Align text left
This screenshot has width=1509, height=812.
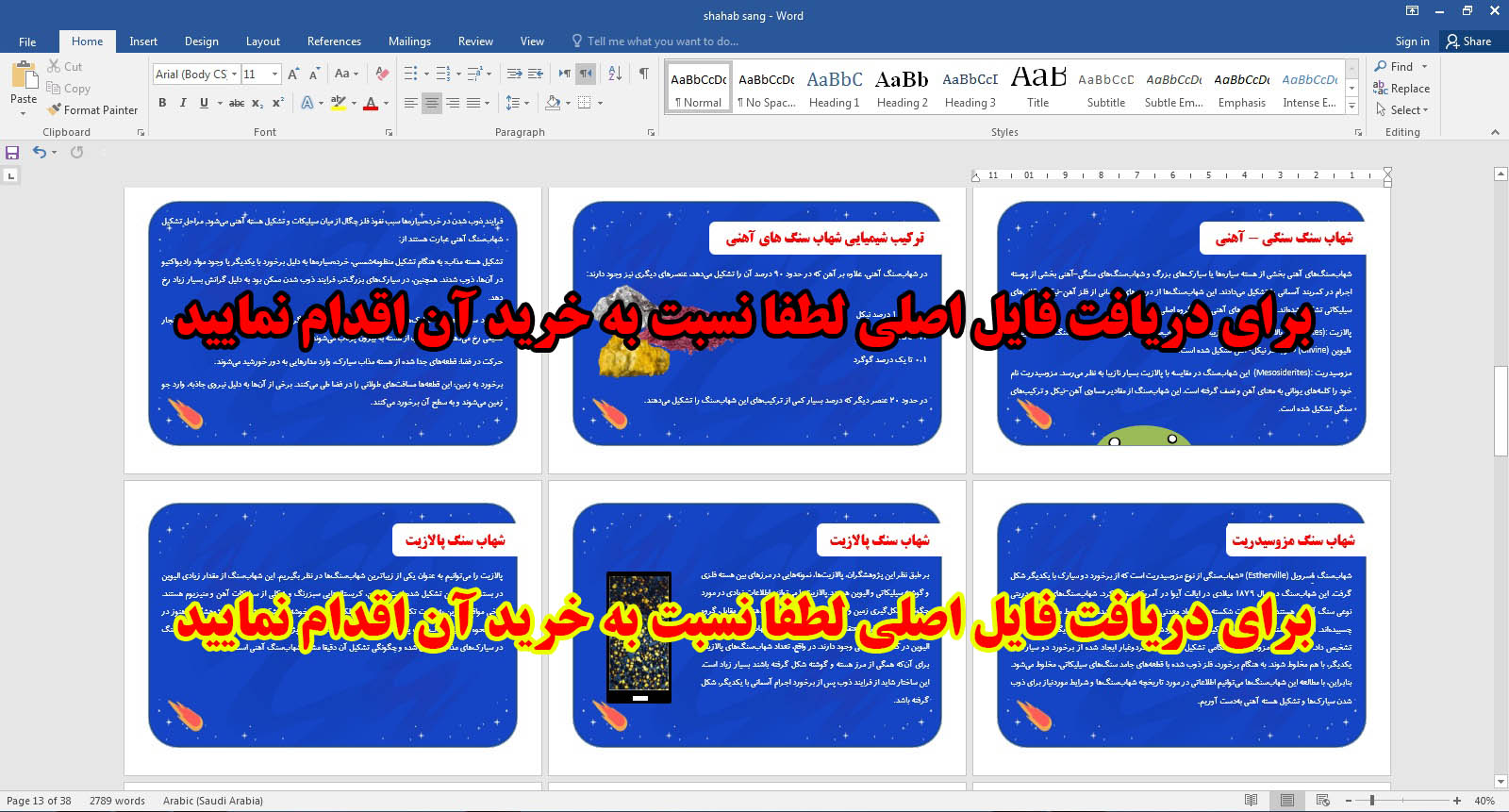411,103
